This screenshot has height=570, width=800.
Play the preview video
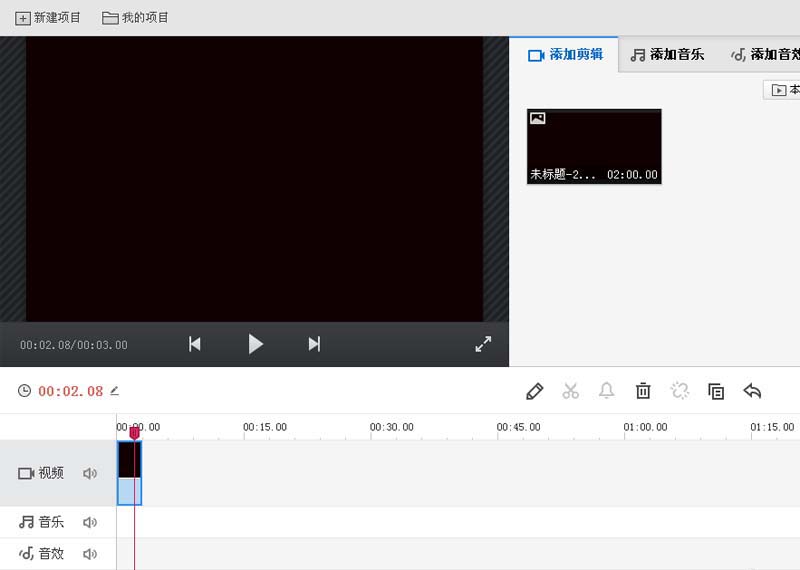pyautogui.click(x=256, y=344)
